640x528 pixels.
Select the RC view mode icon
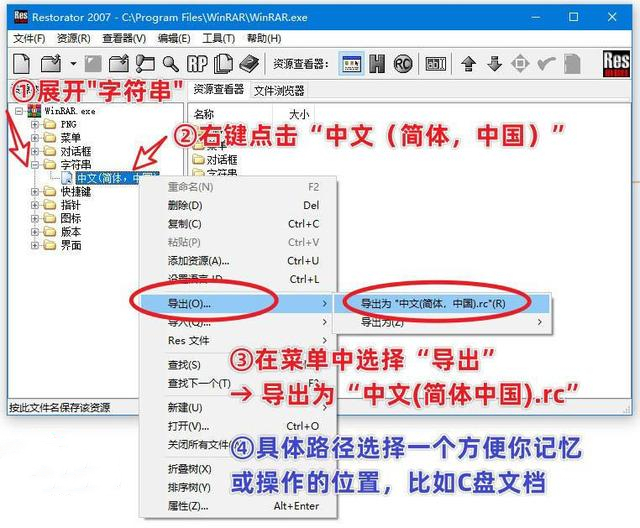pos(403,64)
